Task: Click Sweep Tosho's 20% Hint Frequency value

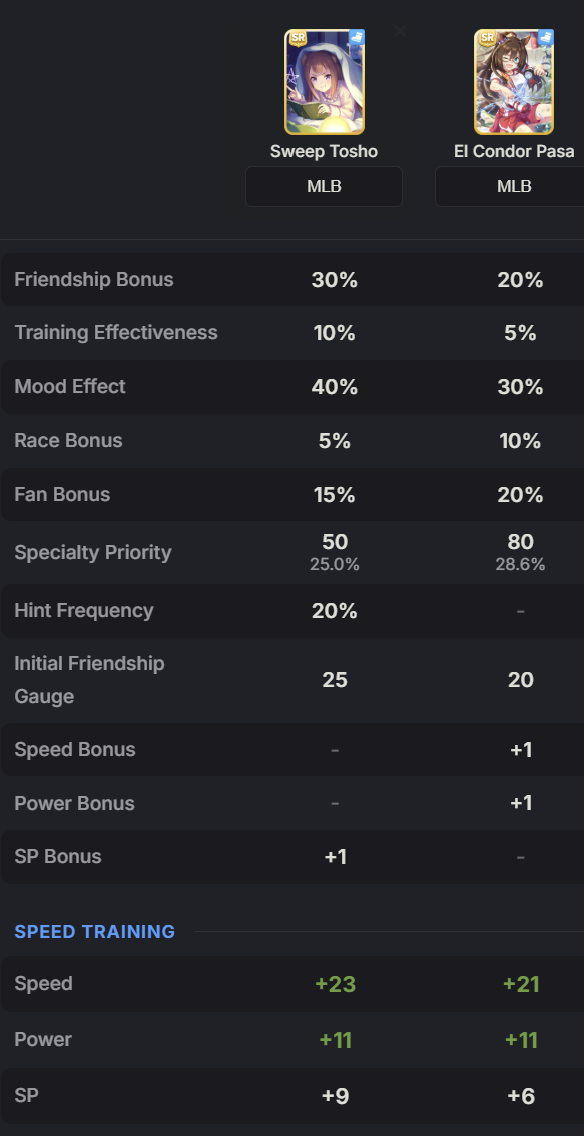Action: point(335,611)
